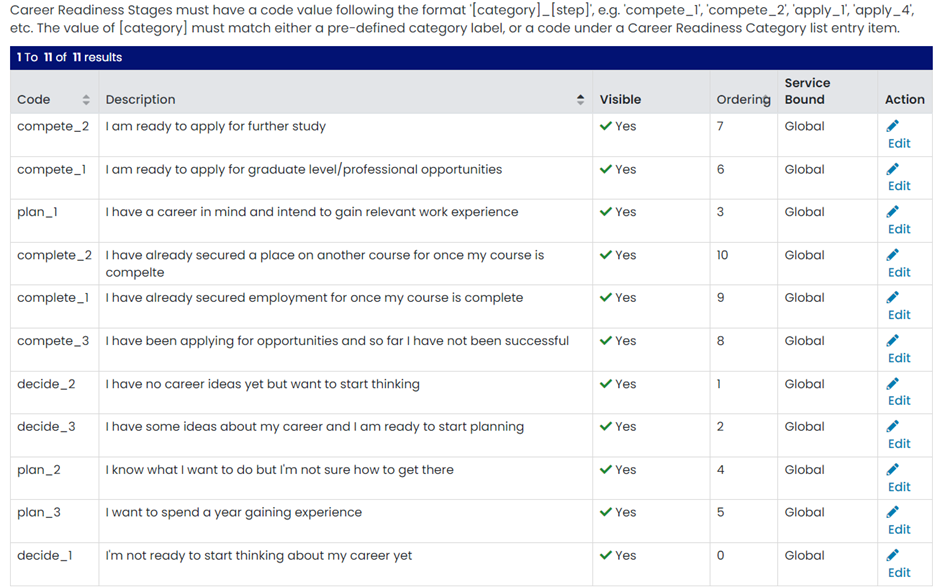The width and height of the screenshot is (940, 587).
Task: Click the pencil icon in plan_1 row
Action: (893, 212)
